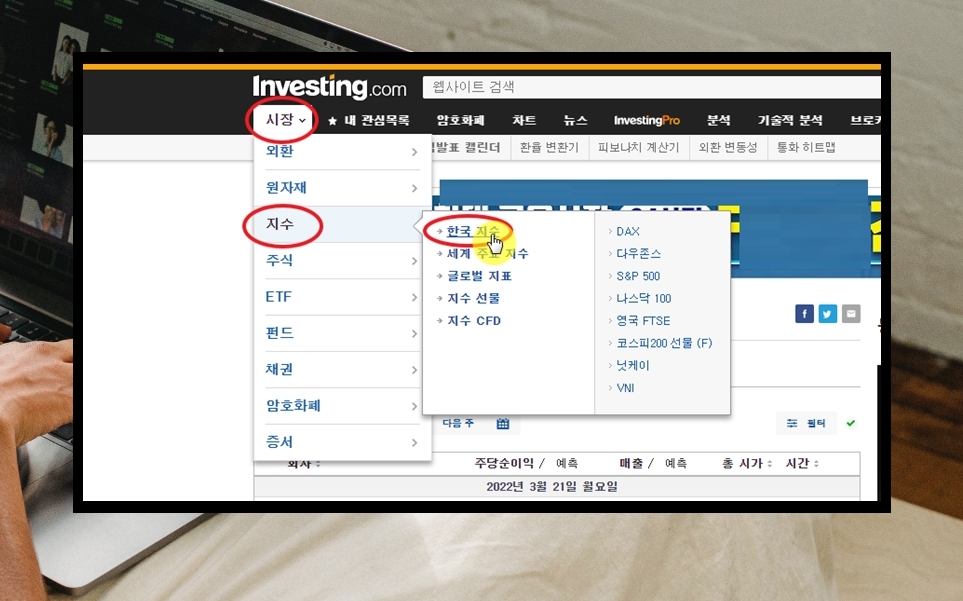Click the 매출 / 예측 column header
This screenshot has width=963, height=601.
[x=653, y=463]
